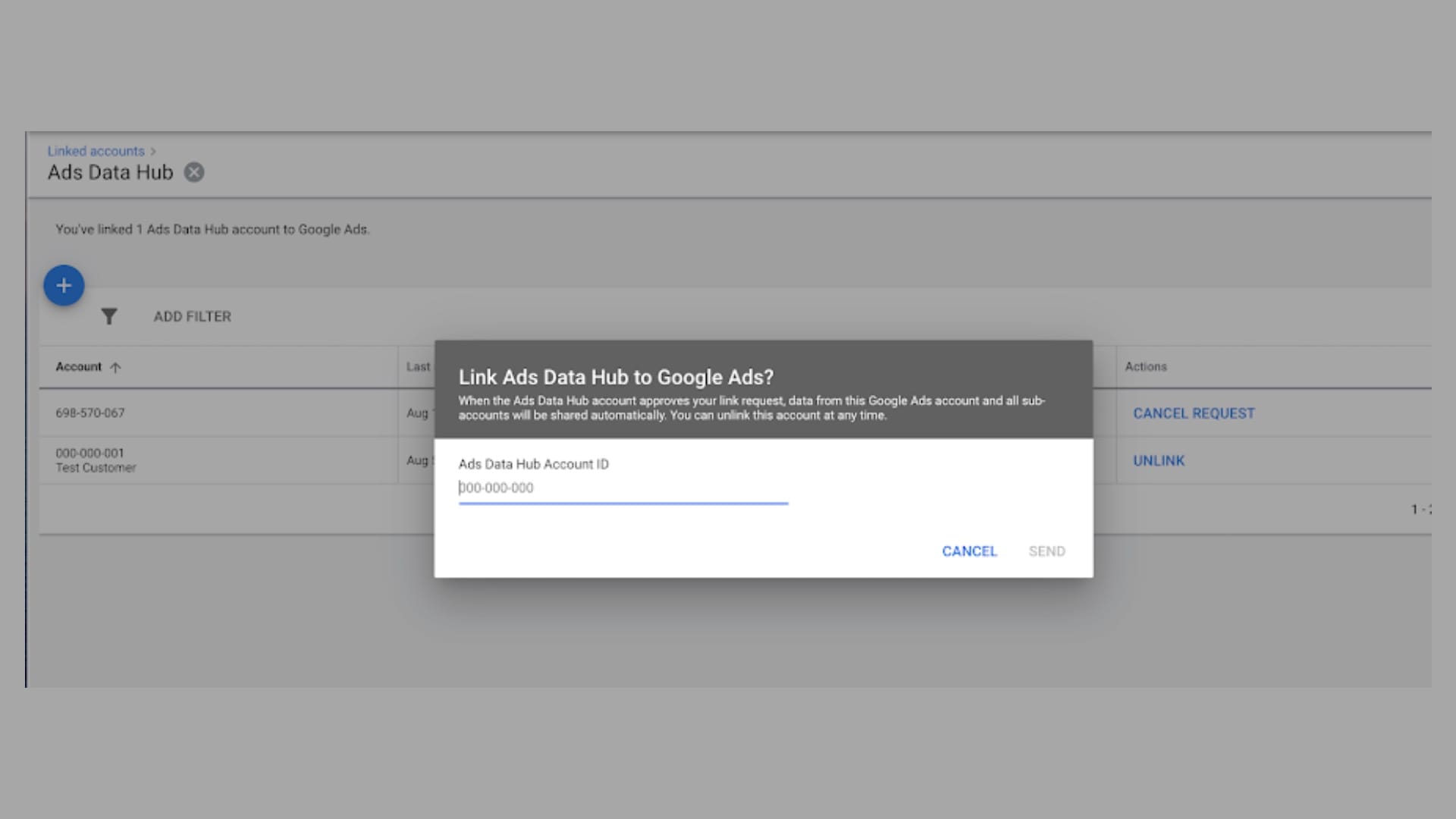Unlink the Test Customer account
Screen dimensions: 1456x819
pos(1159,460)
